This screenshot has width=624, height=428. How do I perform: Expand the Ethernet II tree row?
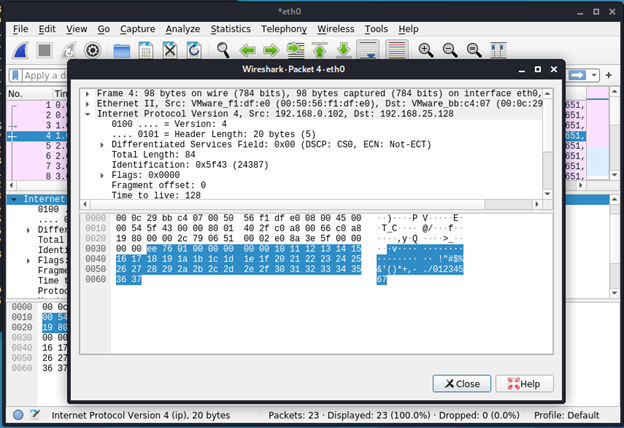coord(88,104)
